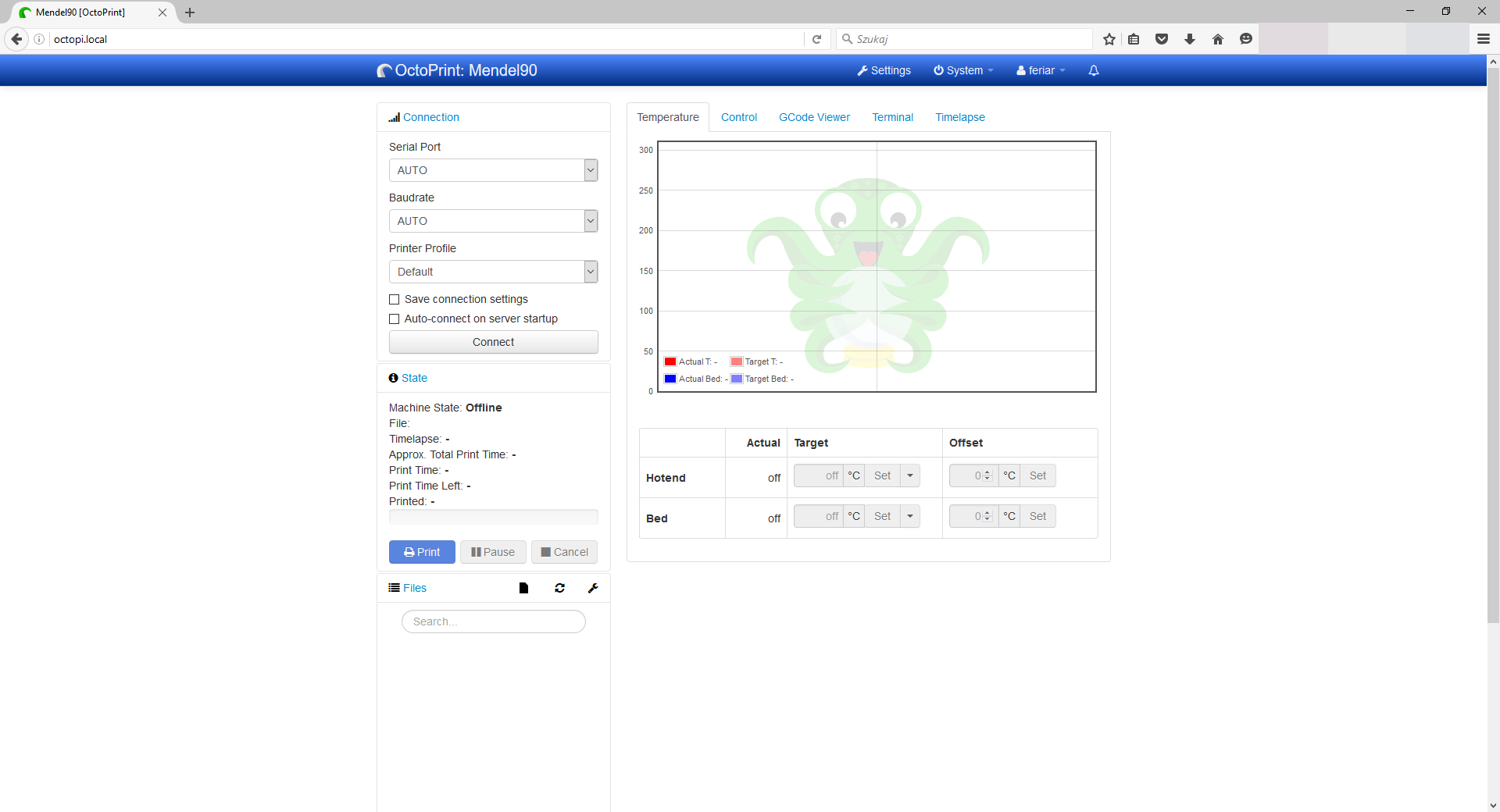
Task: Bookmark this page with the star icon
Action: click(x=1109, y=39)
